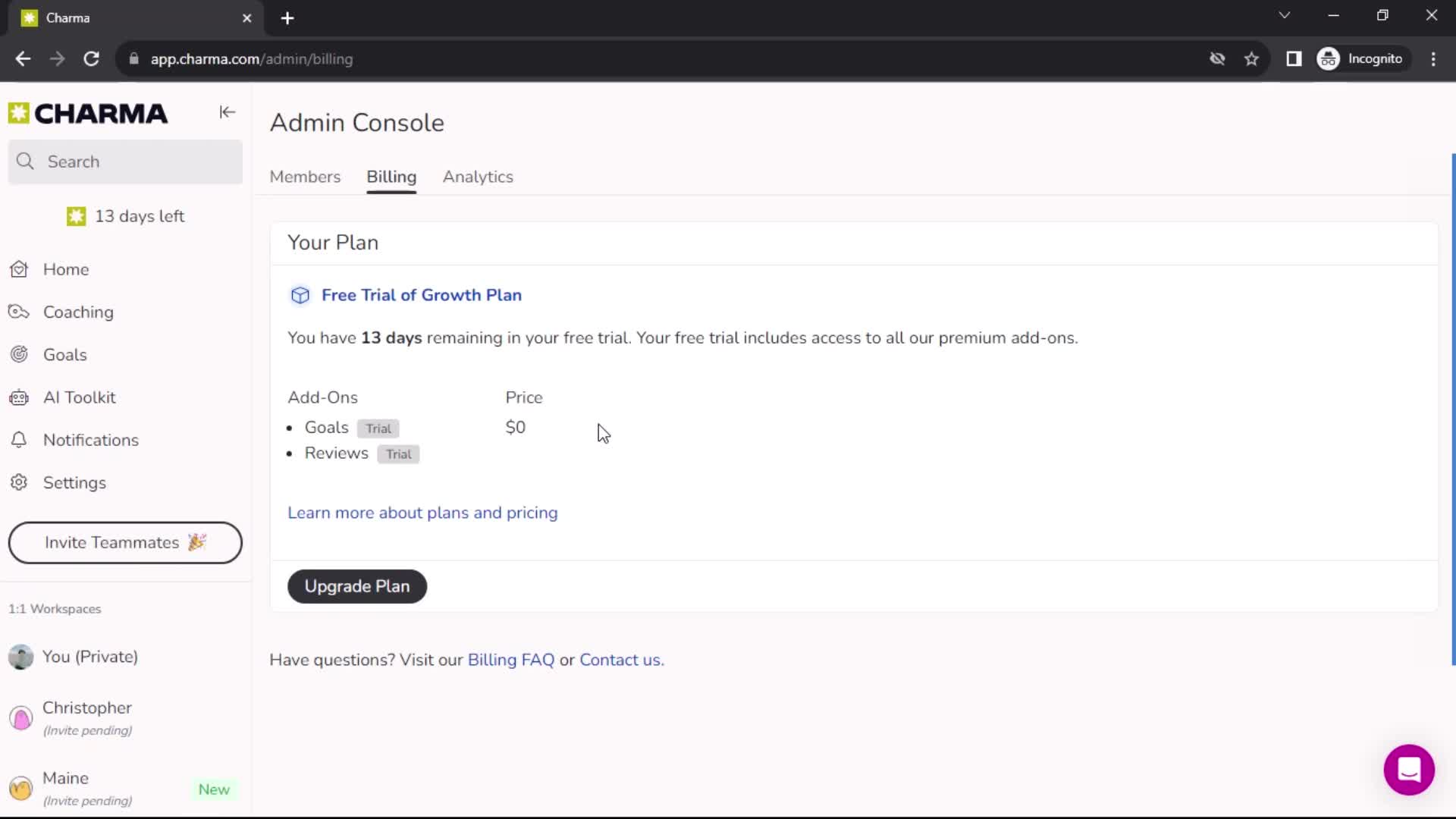Click the Goals target icon
1456x819 pixels.
[19, 354]
